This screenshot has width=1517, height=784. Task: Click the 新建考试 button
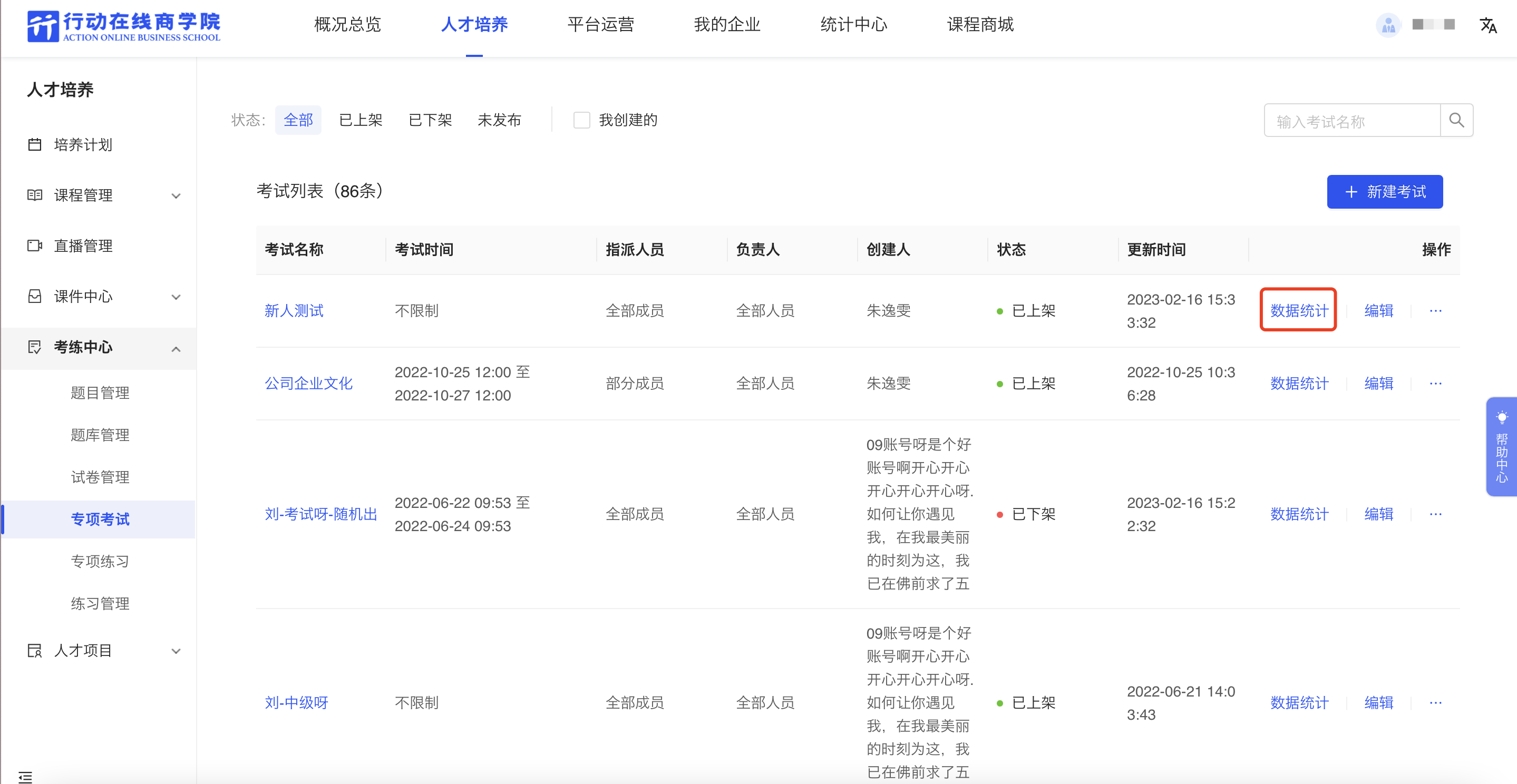(1385, 192)
